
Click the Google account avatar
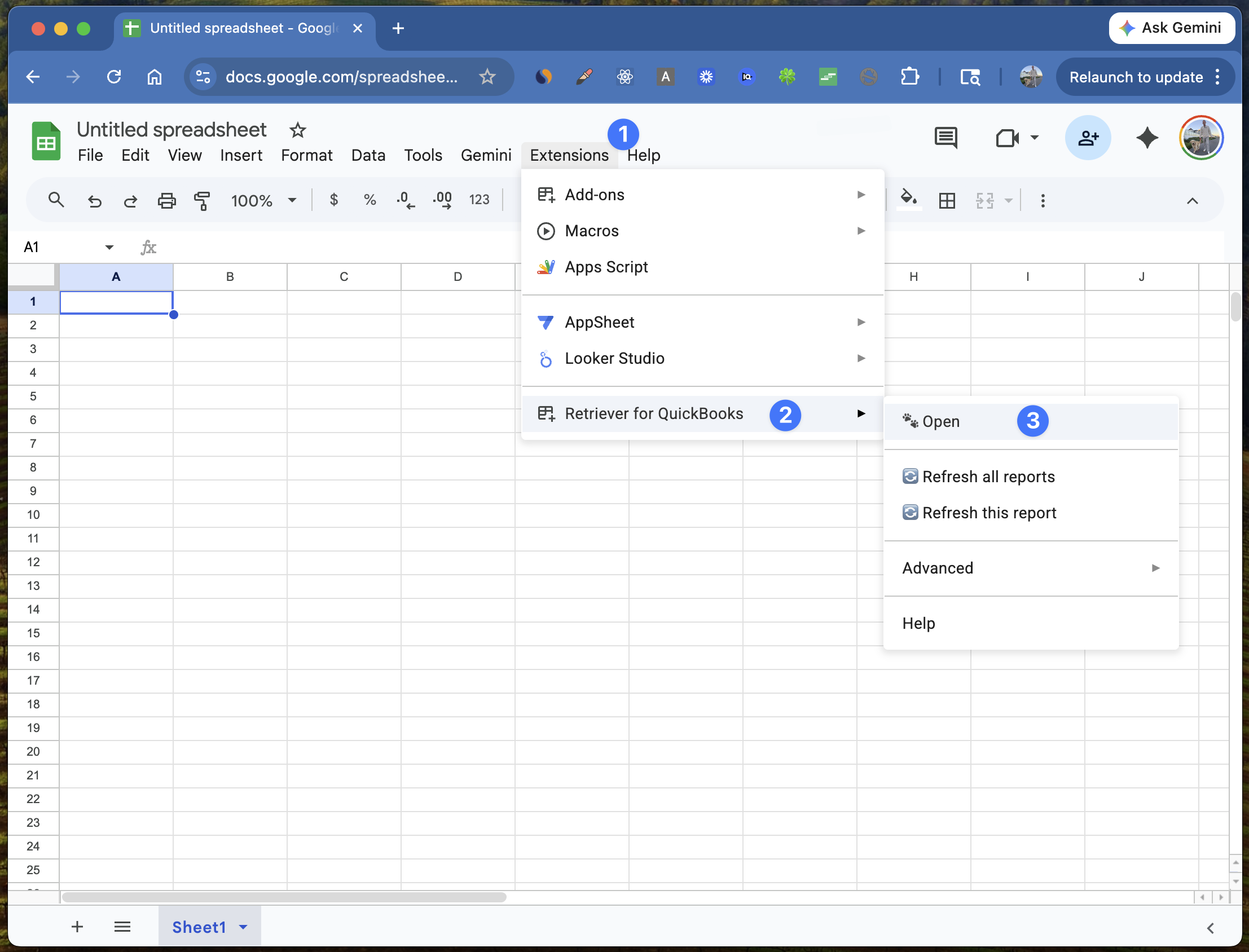point(1201,138)
